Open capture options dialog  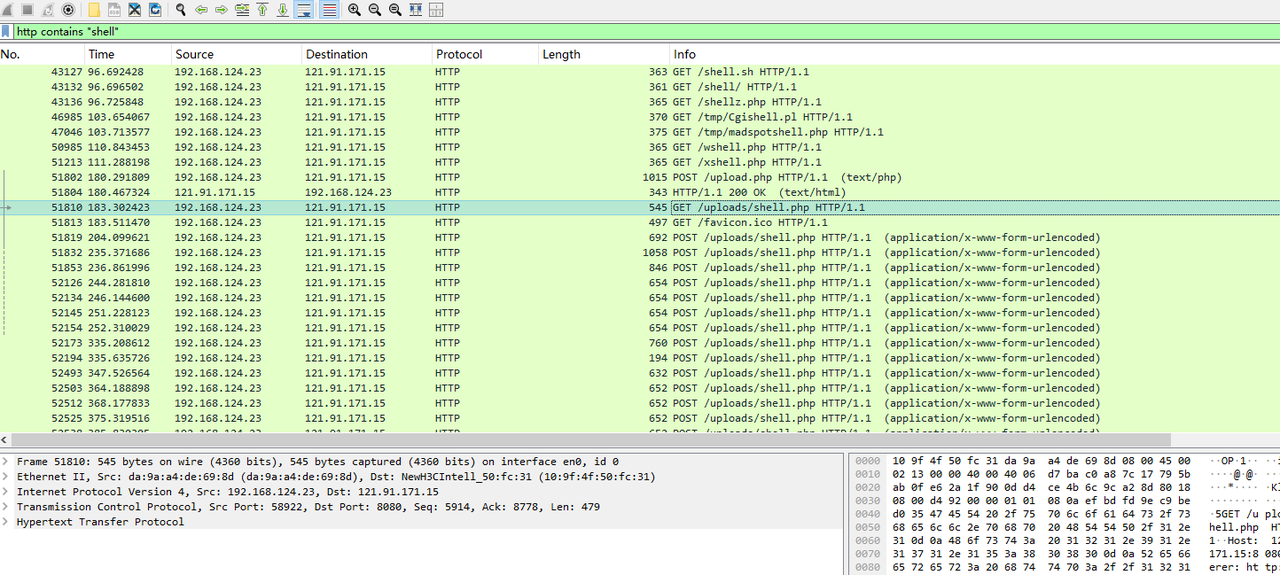69,10
